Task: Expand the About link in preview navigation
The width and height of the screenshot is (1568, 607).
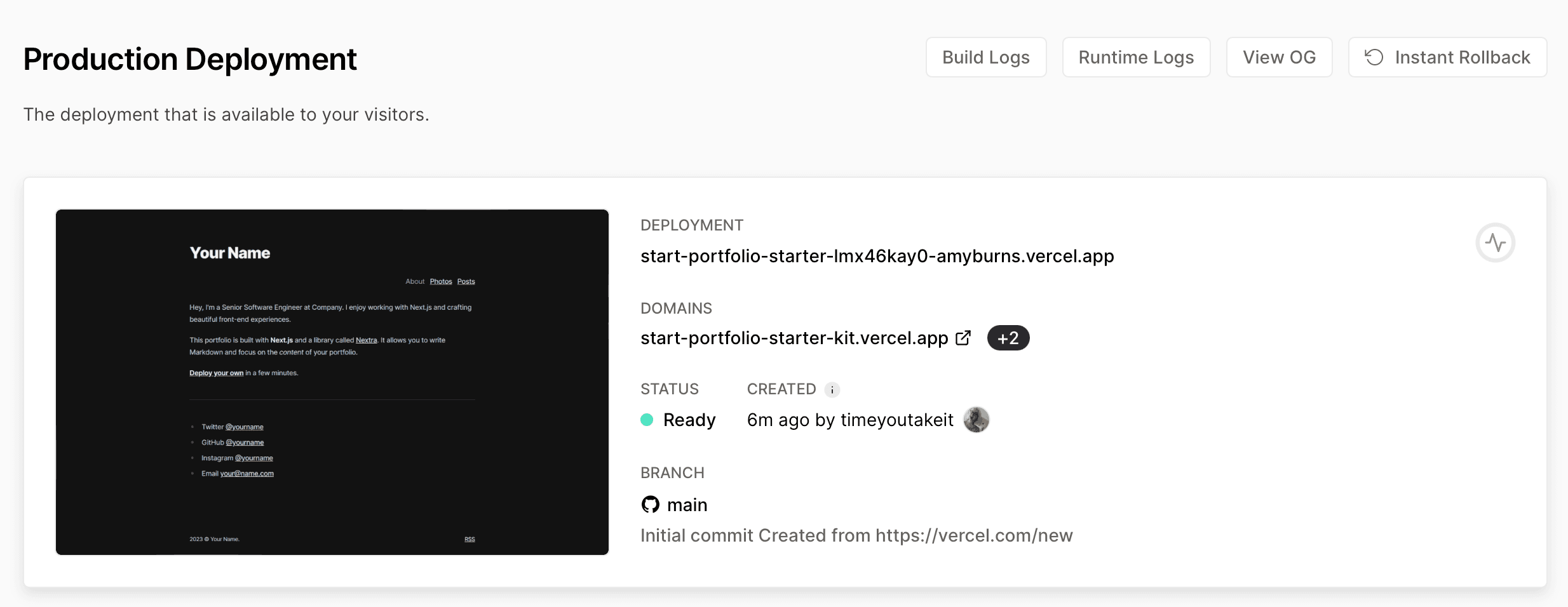Action: tap(416, 281)
